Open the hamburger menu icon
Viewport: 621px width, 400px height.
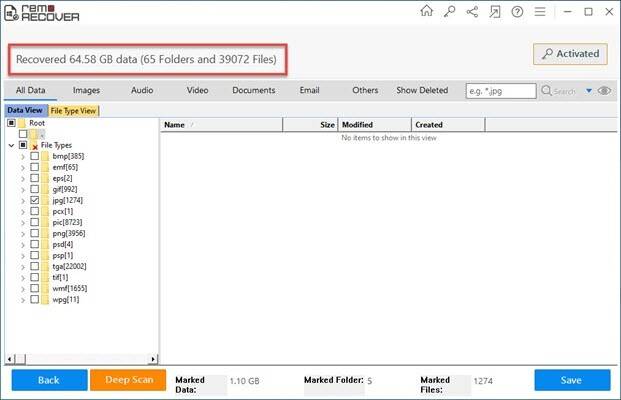tap(539, 11)
